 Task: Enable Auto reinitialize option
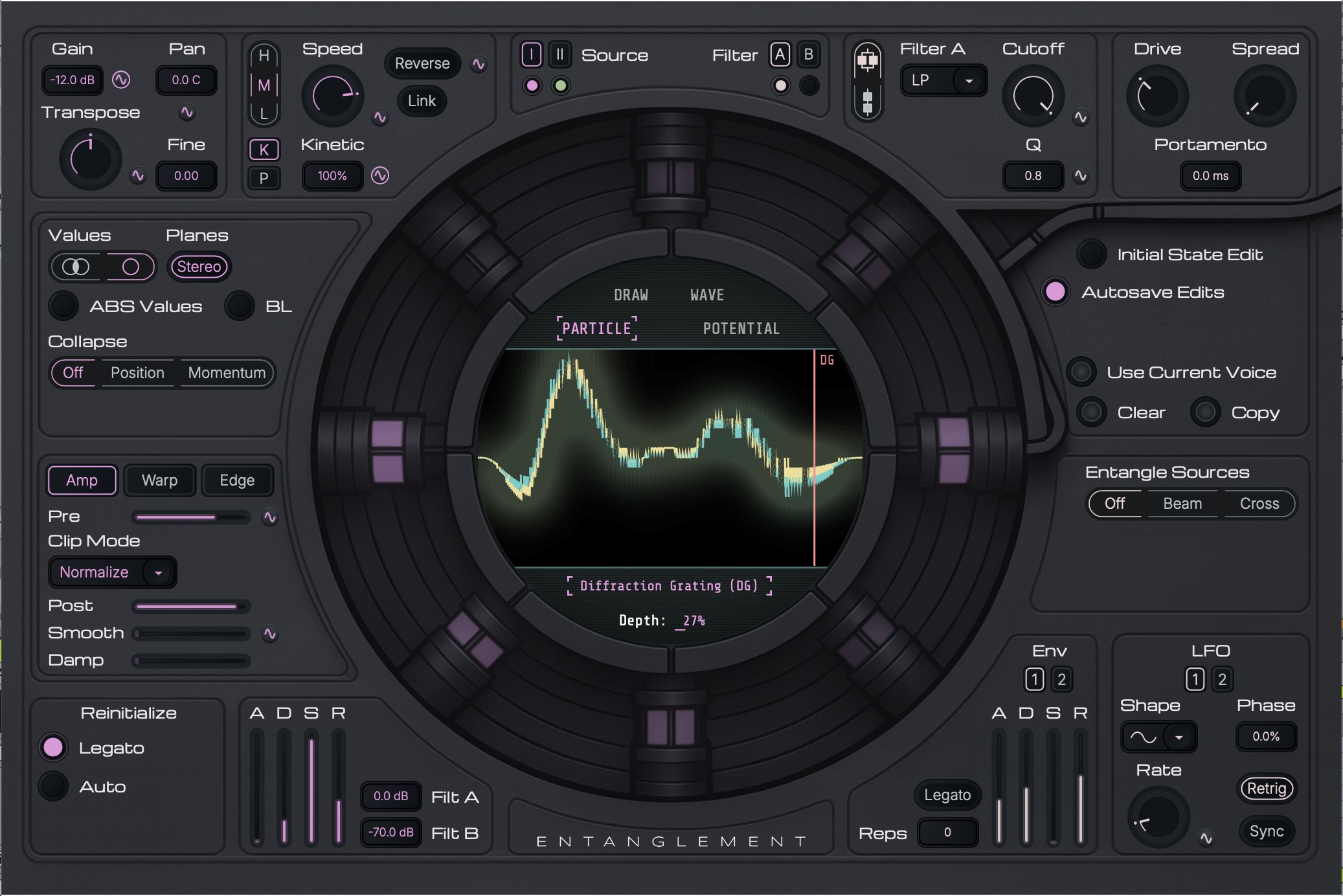53,787
